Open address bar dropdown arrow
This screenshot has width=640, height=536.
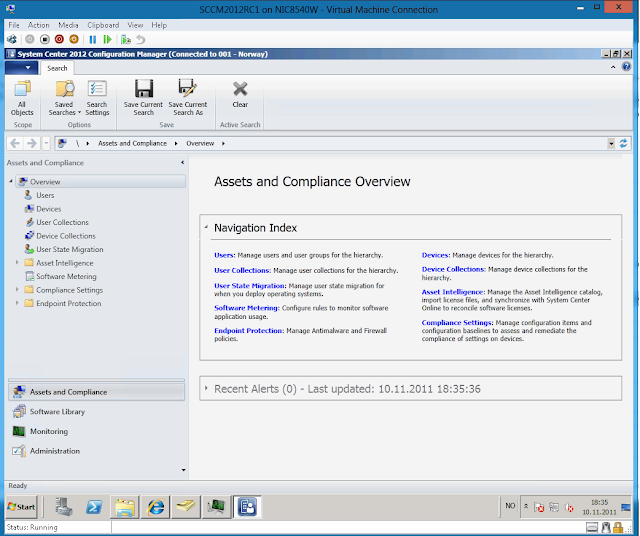[611, 143]
